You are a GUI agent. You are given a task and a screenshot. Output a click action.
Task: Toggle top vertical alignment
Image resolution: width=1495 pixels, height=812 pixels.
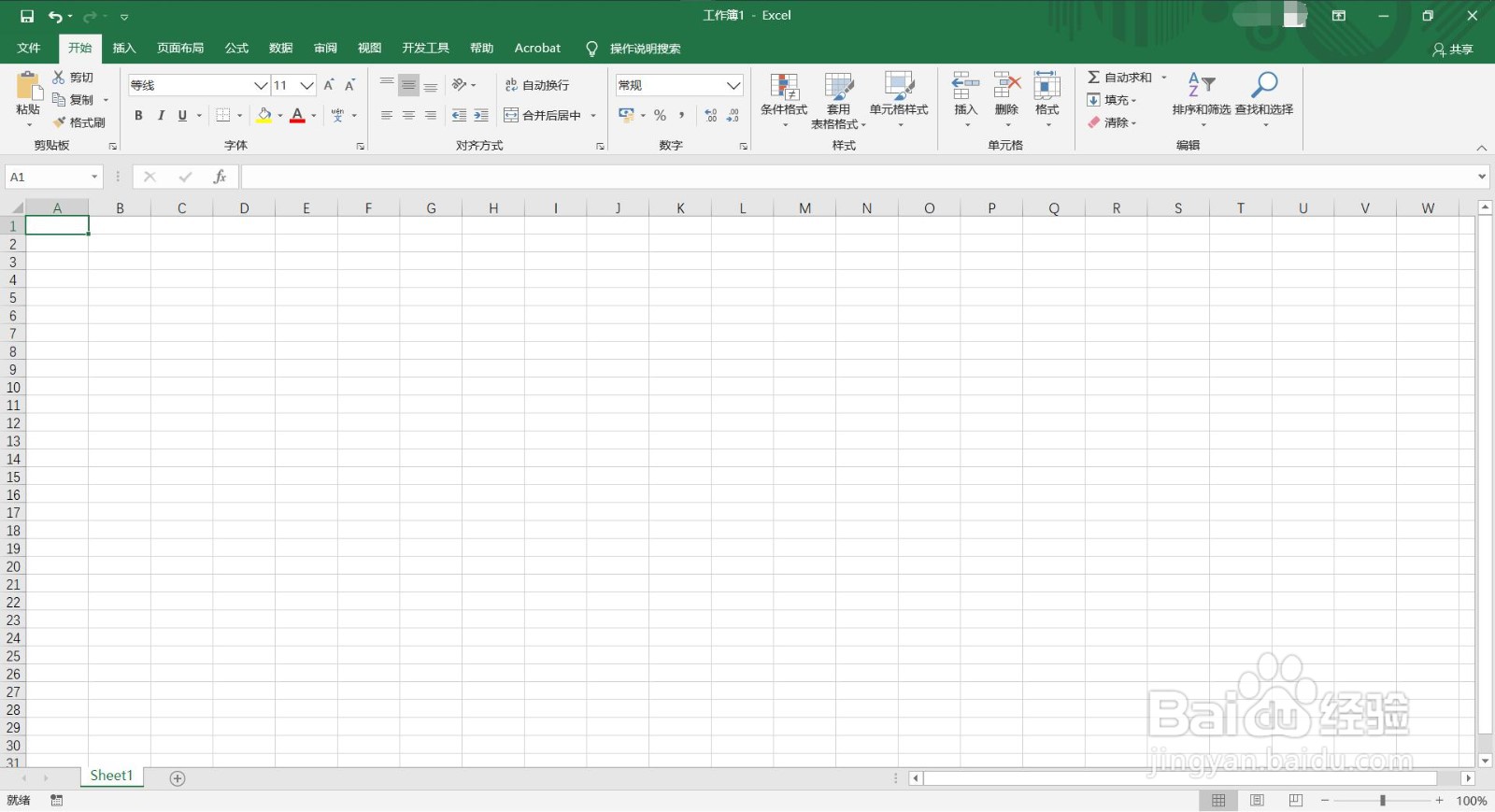[x=387, y=85]
